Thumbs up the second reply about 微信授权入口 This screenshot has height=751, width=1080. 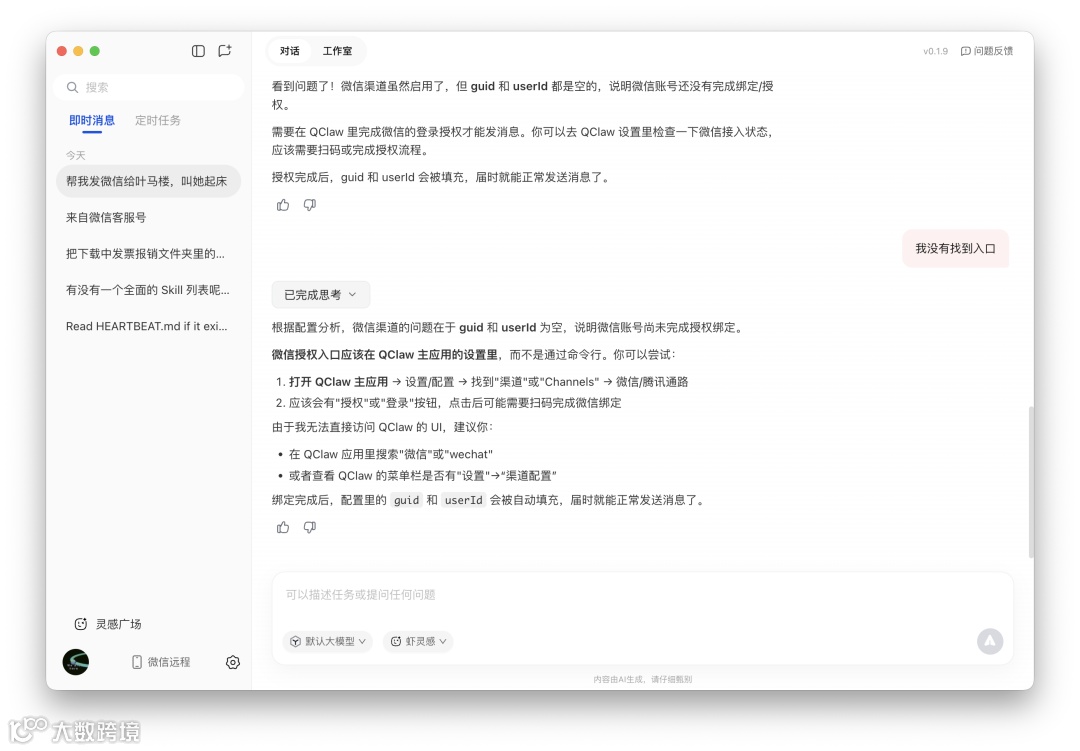click(283, 527)
